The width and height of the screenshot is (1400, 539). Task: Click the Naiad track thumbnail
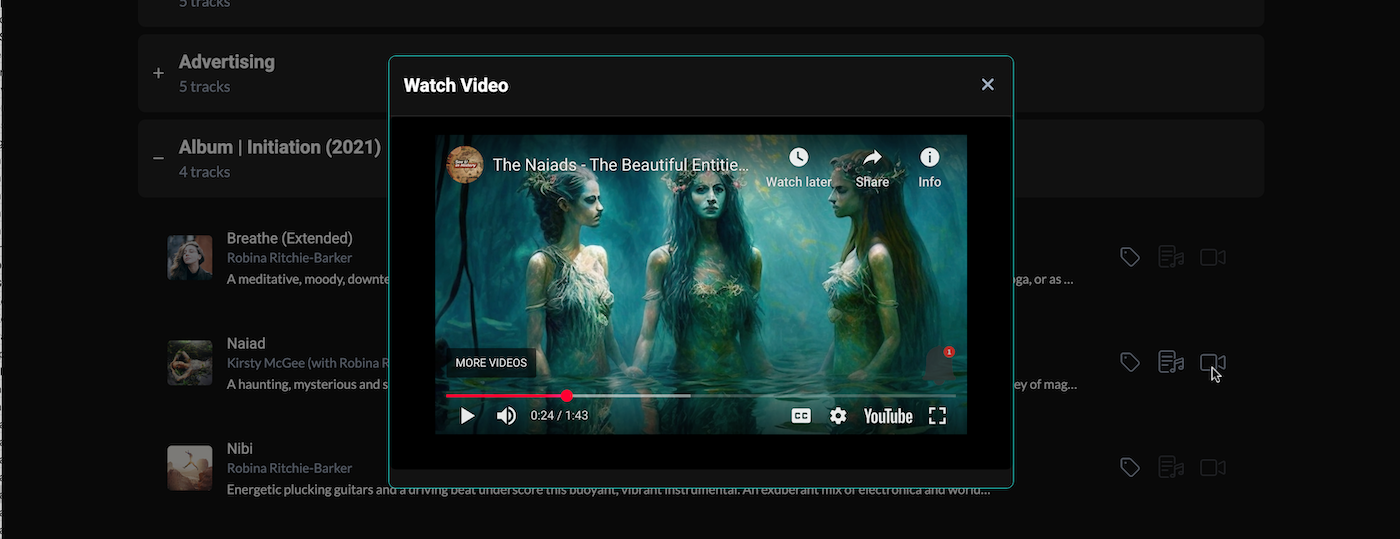[x=190, y=363]
